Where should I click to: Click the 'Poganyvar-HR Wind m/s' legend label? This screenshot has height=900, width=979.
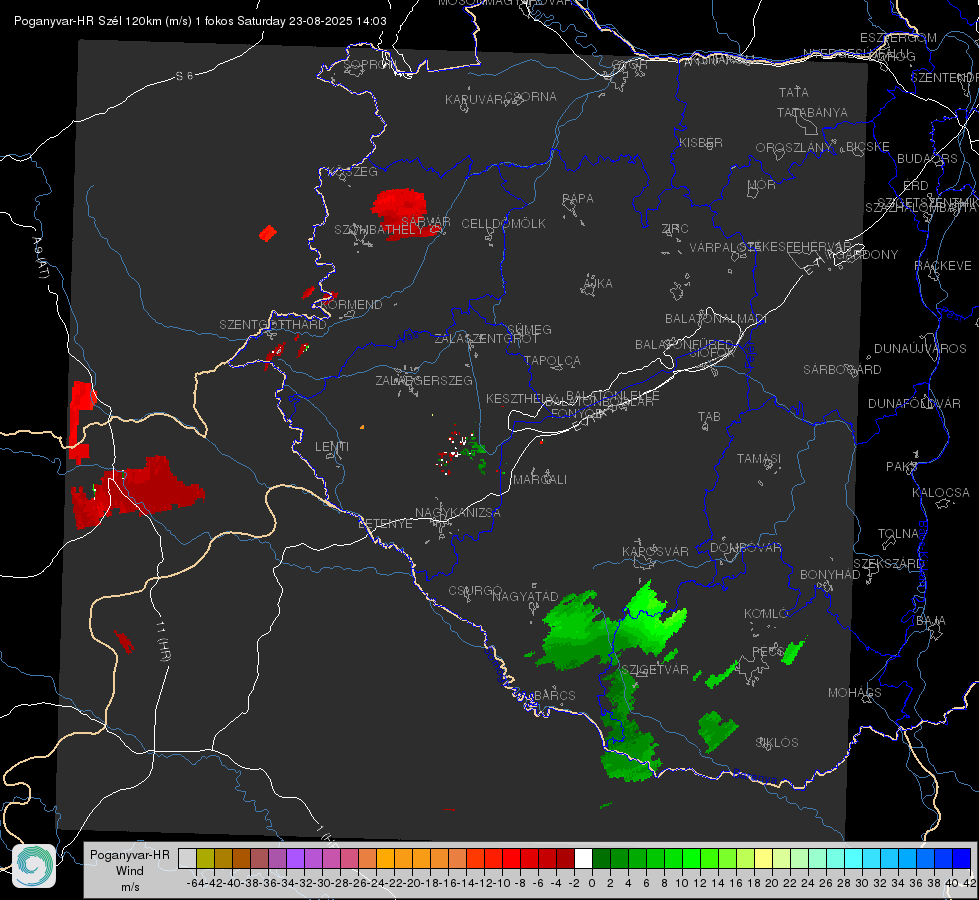pos(130,871)
